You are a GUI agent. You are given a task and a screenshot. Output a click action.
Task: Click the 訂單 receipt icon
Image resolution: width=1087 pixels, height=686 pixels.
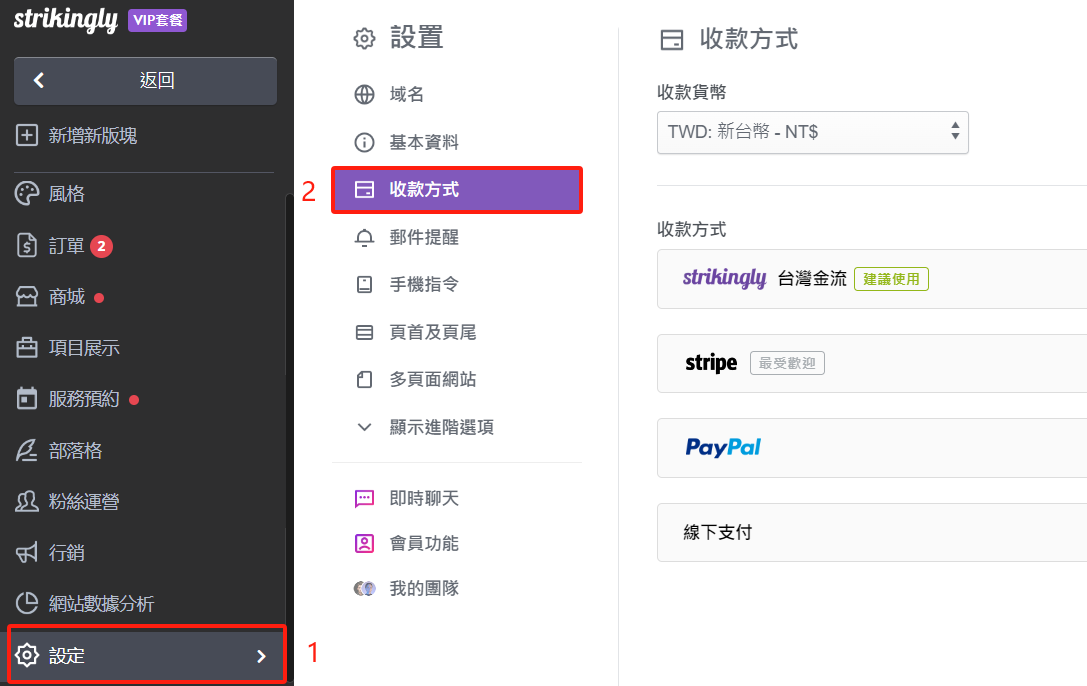click(27, 245)
